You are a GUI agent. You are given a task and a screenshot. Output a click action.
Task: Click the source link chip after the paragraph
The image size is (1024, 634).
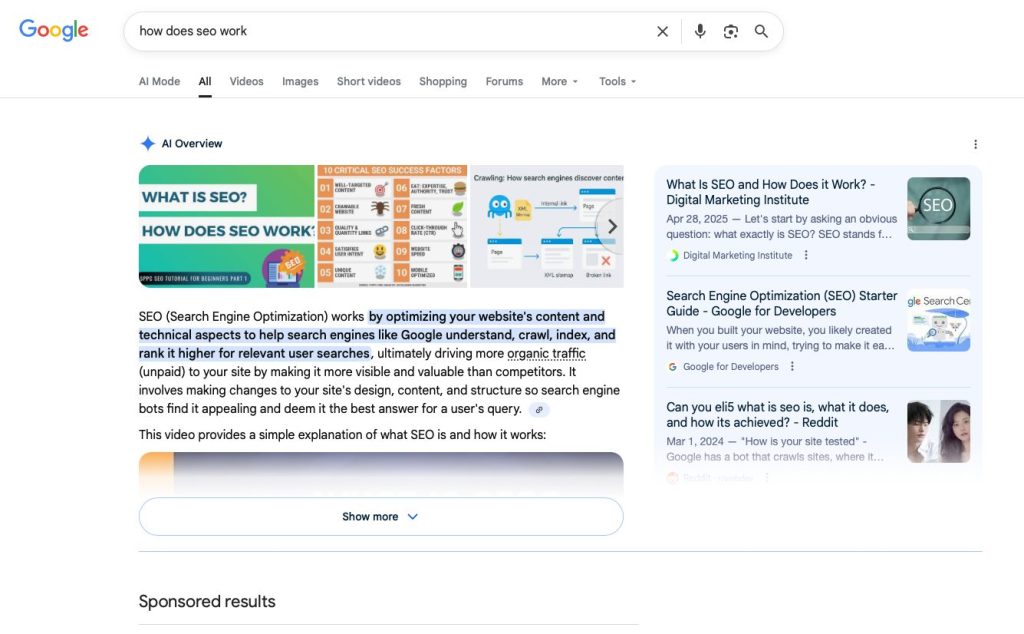pyautogui.click(x=539, y=410)
